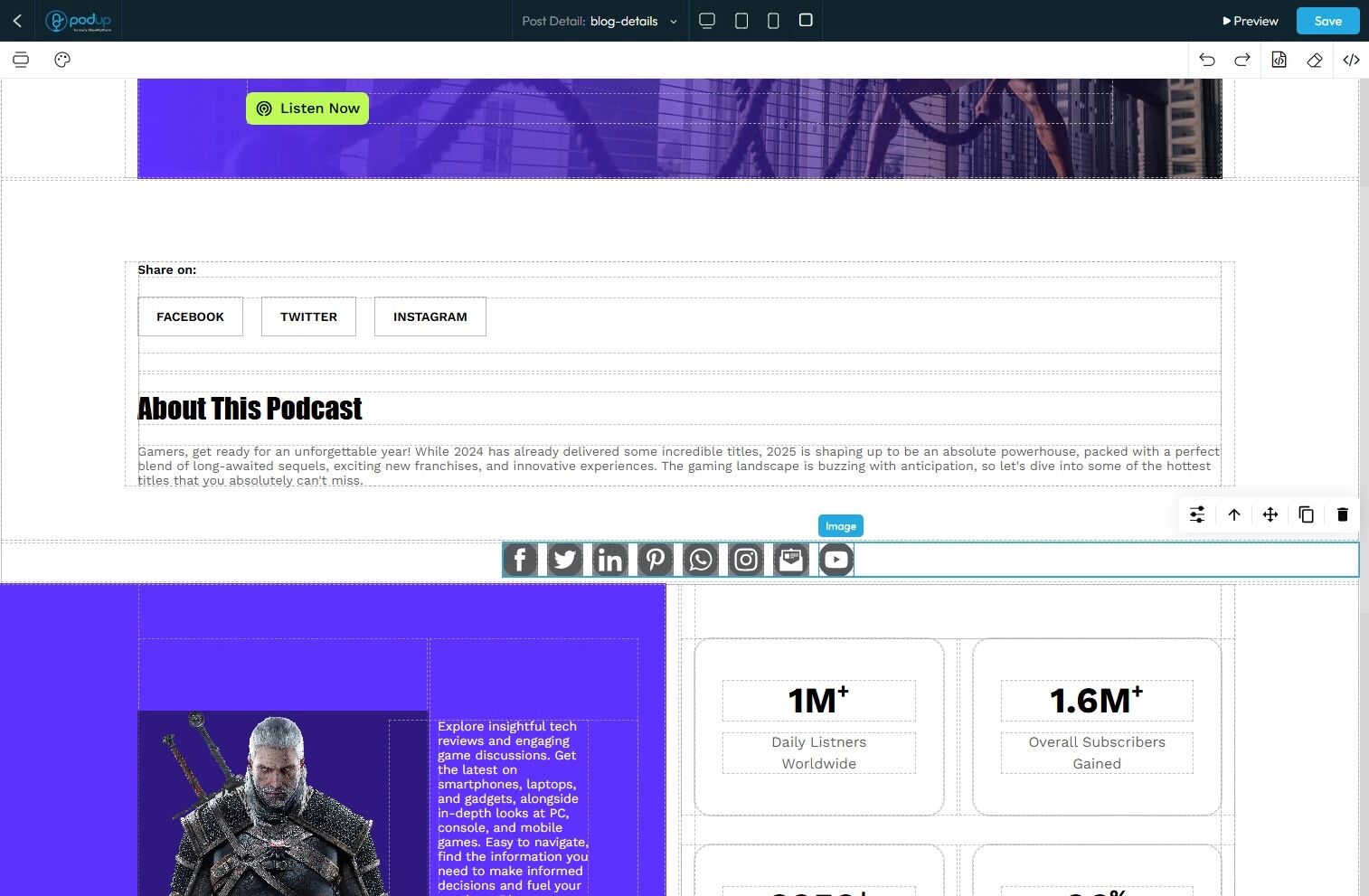Select the YouTube social icon

coord(836,560)
